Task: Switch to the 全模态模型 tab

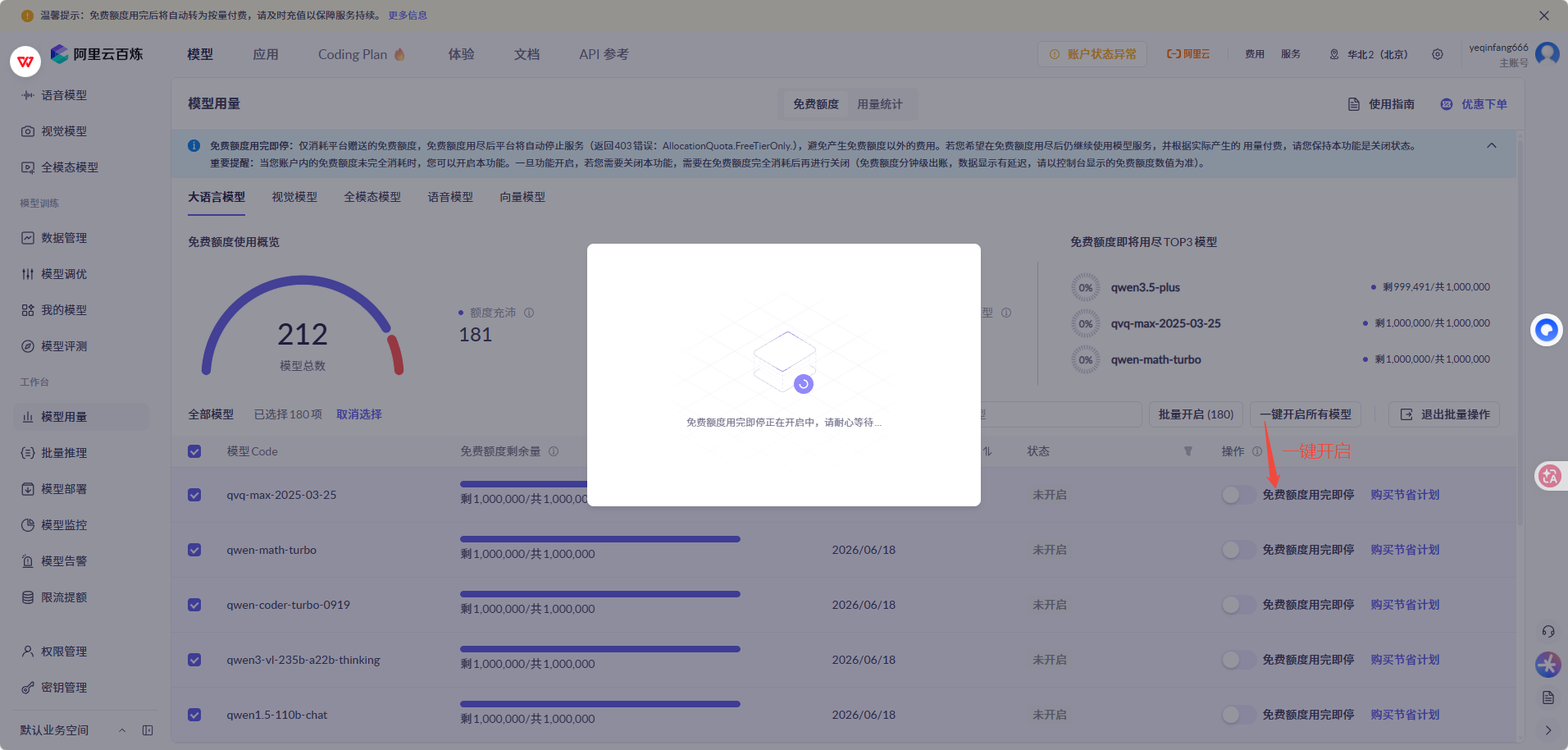Action: [x=372, y=197]
